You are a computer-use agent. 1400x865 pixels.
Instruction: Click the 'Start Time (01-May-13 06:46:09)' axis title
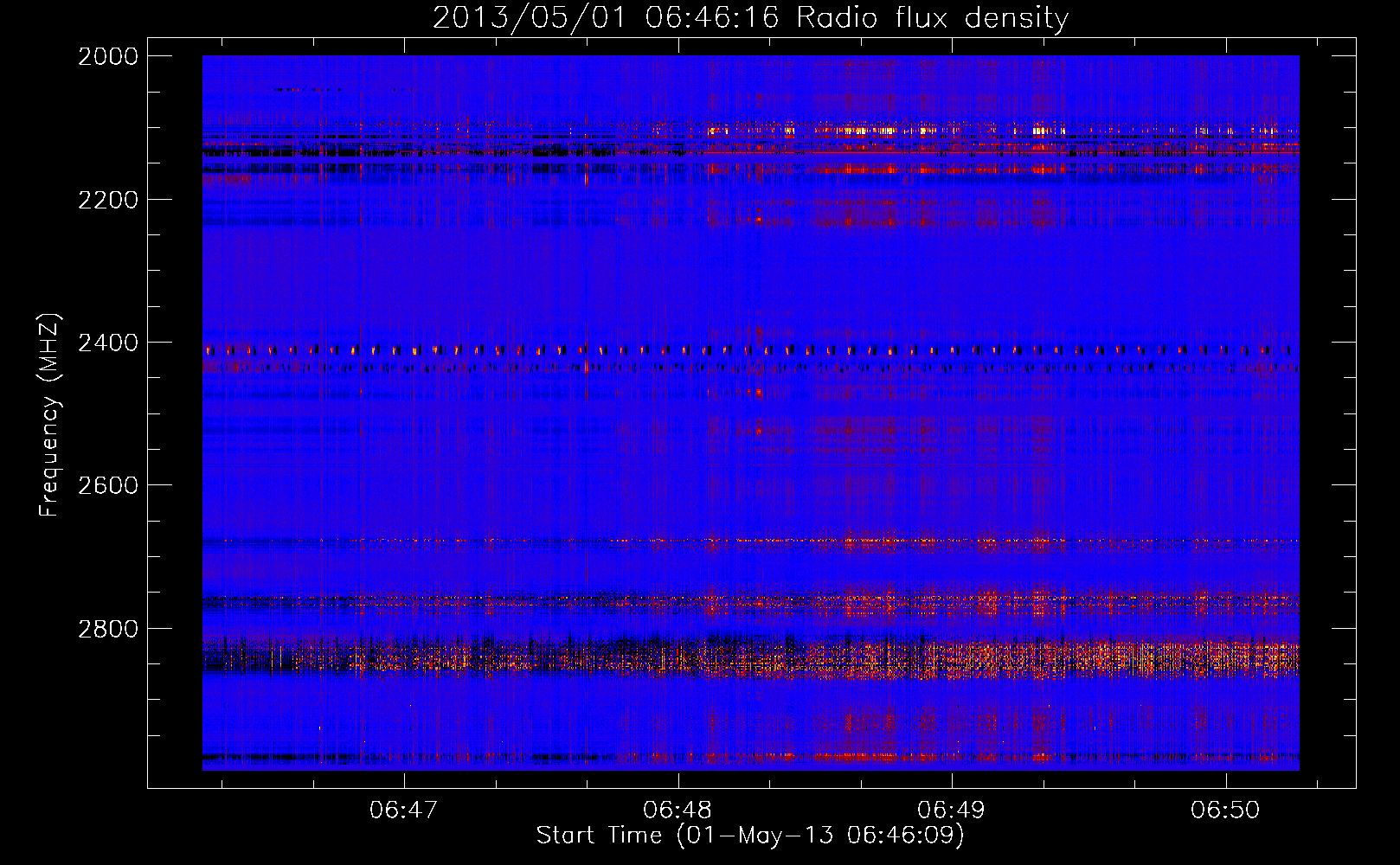click(750, 836)
